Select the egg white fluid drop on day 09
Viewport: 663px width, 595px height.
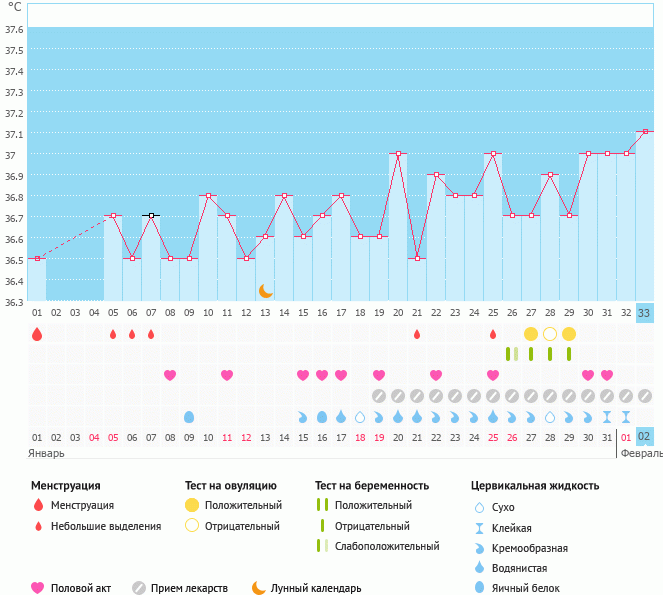[x=189, y=416]
